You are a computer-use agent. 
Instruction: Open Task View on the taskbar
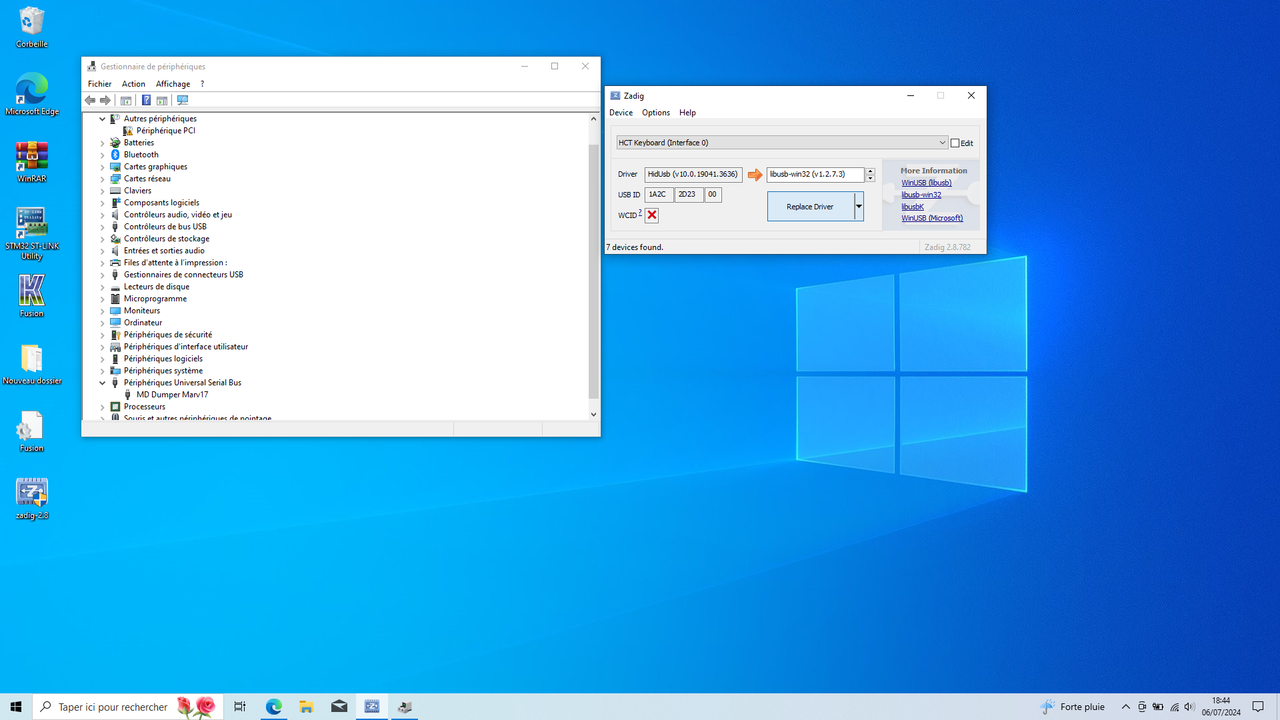(x=240, y=707)
